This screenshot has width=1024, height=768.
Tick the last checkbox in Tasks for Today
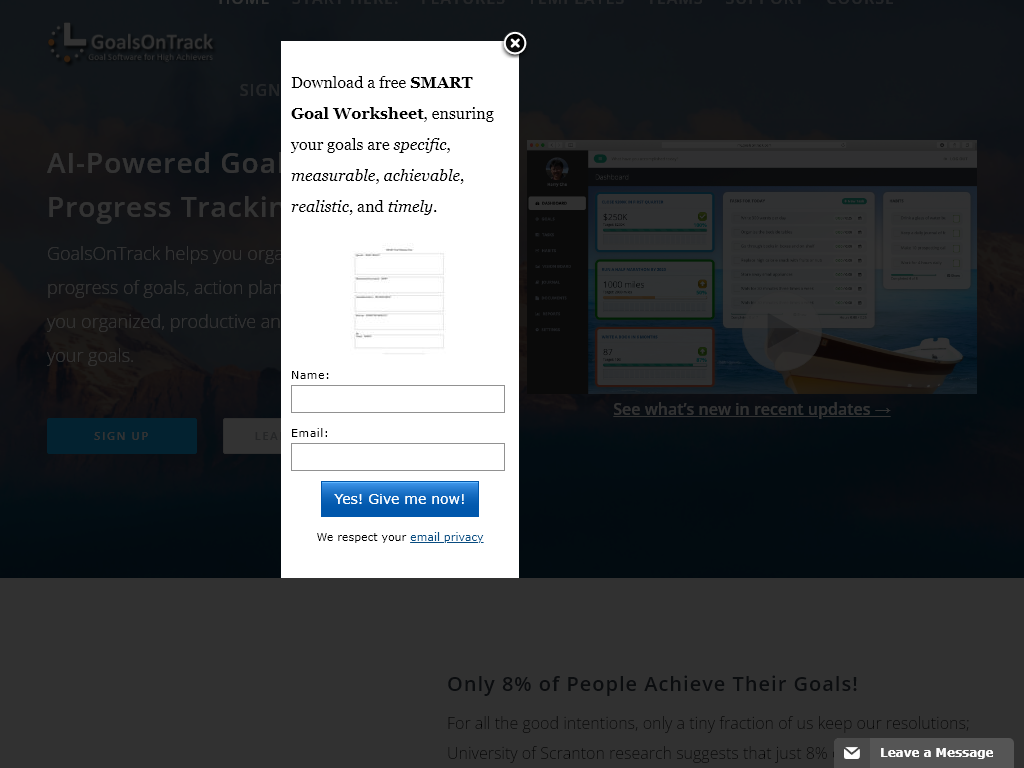[737, 303]
